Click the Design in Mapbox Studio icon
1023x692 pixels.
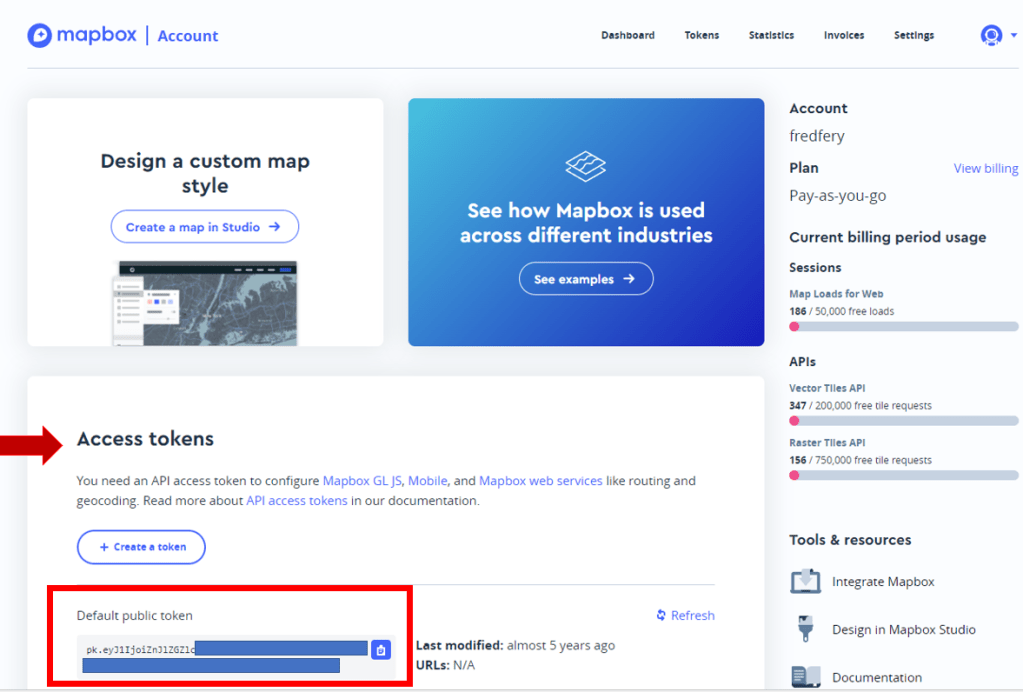pos(805,629)
